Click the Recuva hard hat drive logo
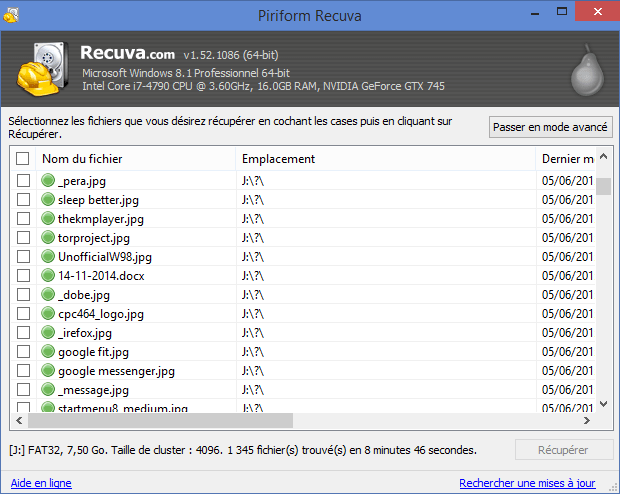The width and height of the screenshot is (620, 494). tap(42, 69)
